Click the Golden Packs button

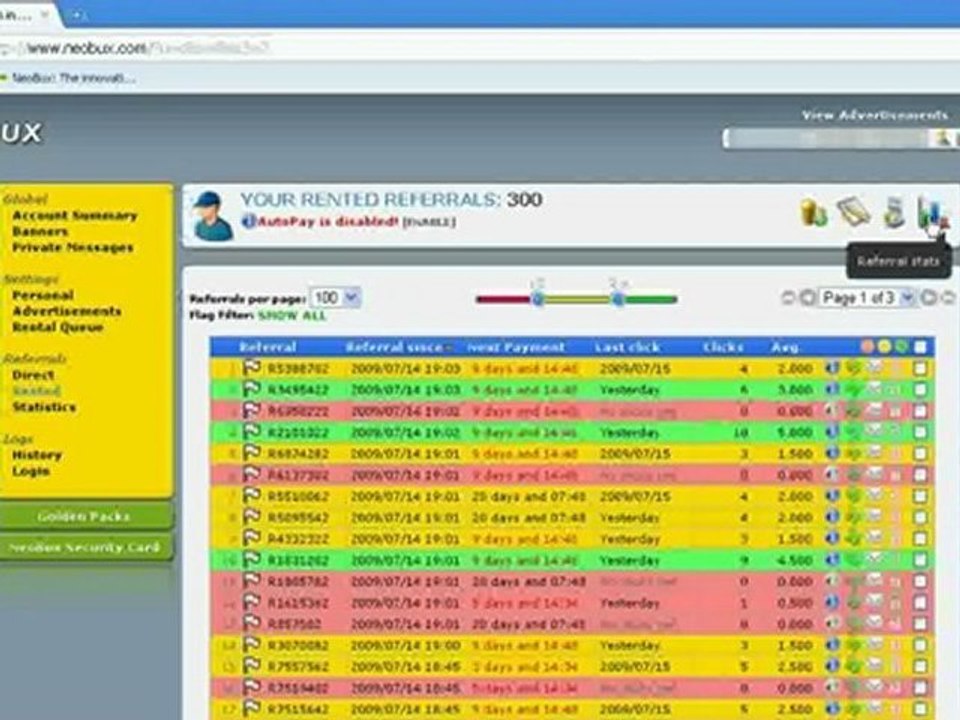[86, 516]
